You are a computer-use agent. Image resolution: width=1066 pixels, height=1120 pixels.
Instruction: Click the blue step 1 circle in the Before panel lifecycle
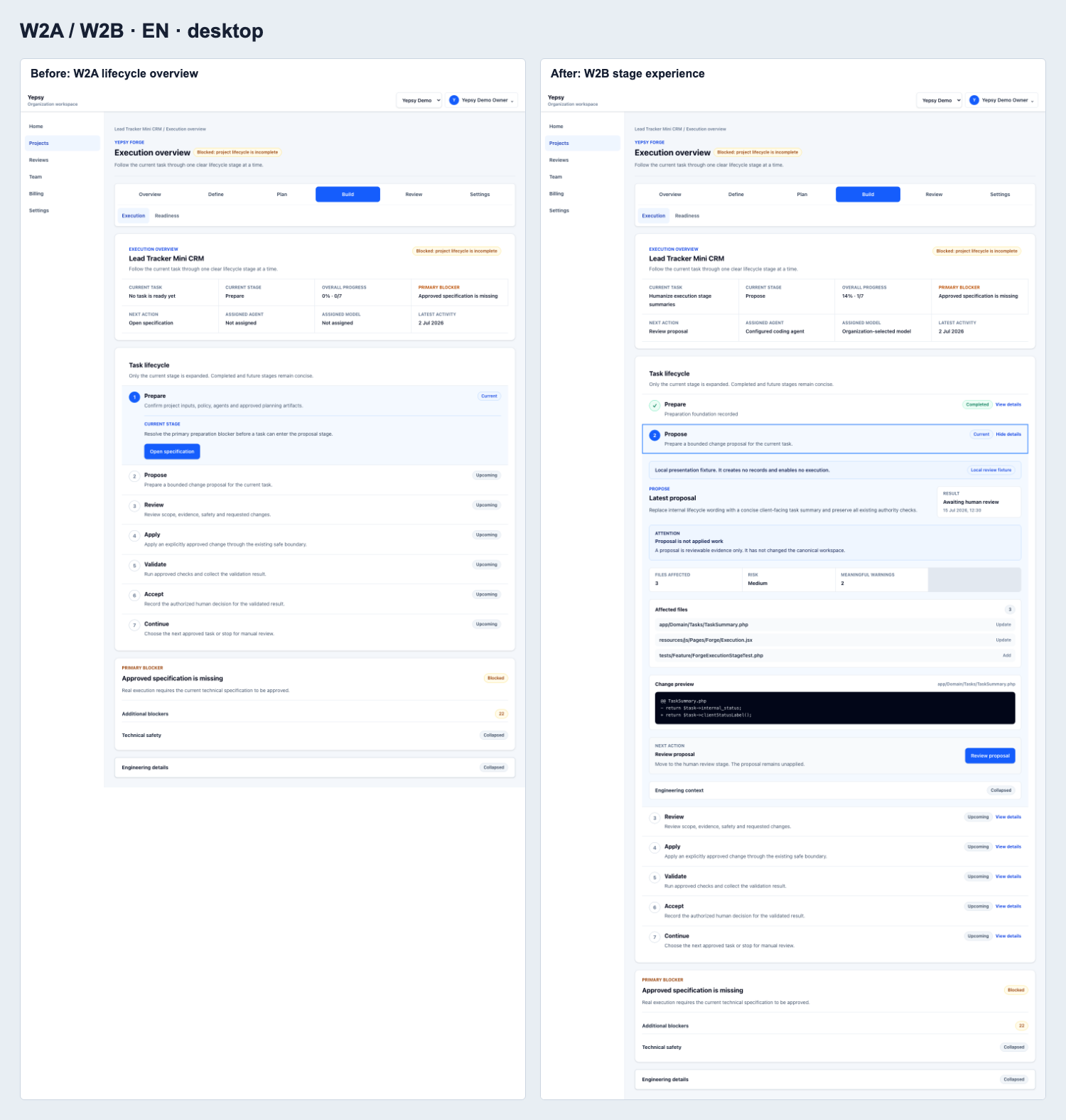point(134,397)
